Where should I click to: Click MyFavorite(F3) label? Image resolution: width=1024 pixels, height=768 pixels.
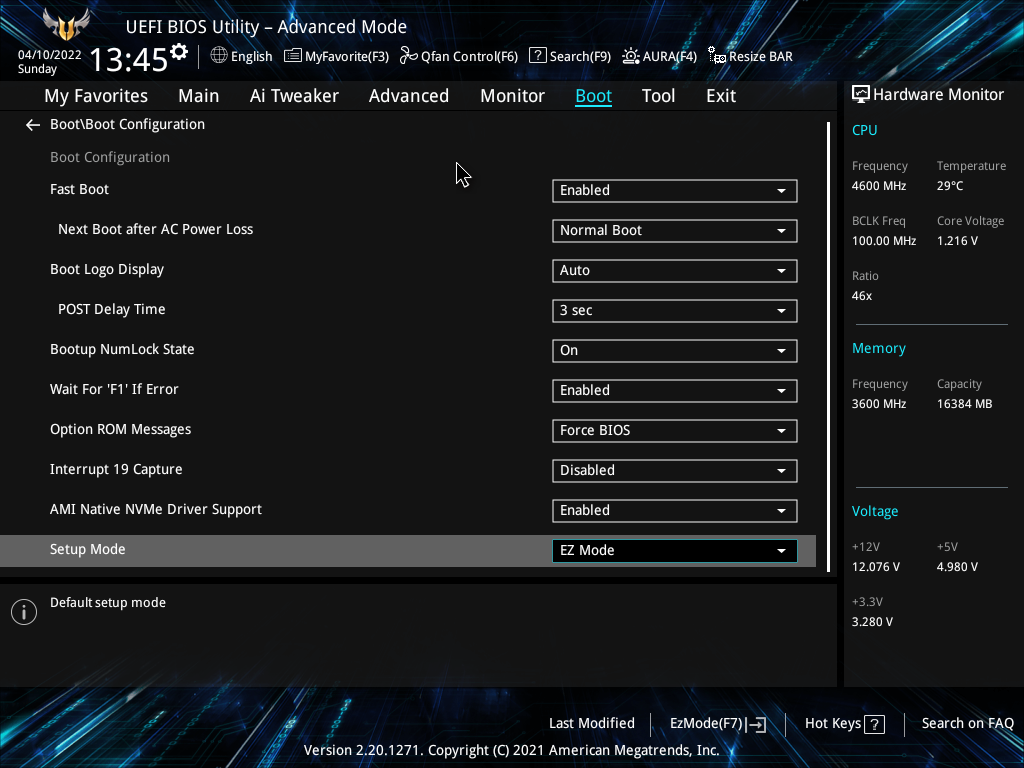pyautogui.click(x=347, y=57)
